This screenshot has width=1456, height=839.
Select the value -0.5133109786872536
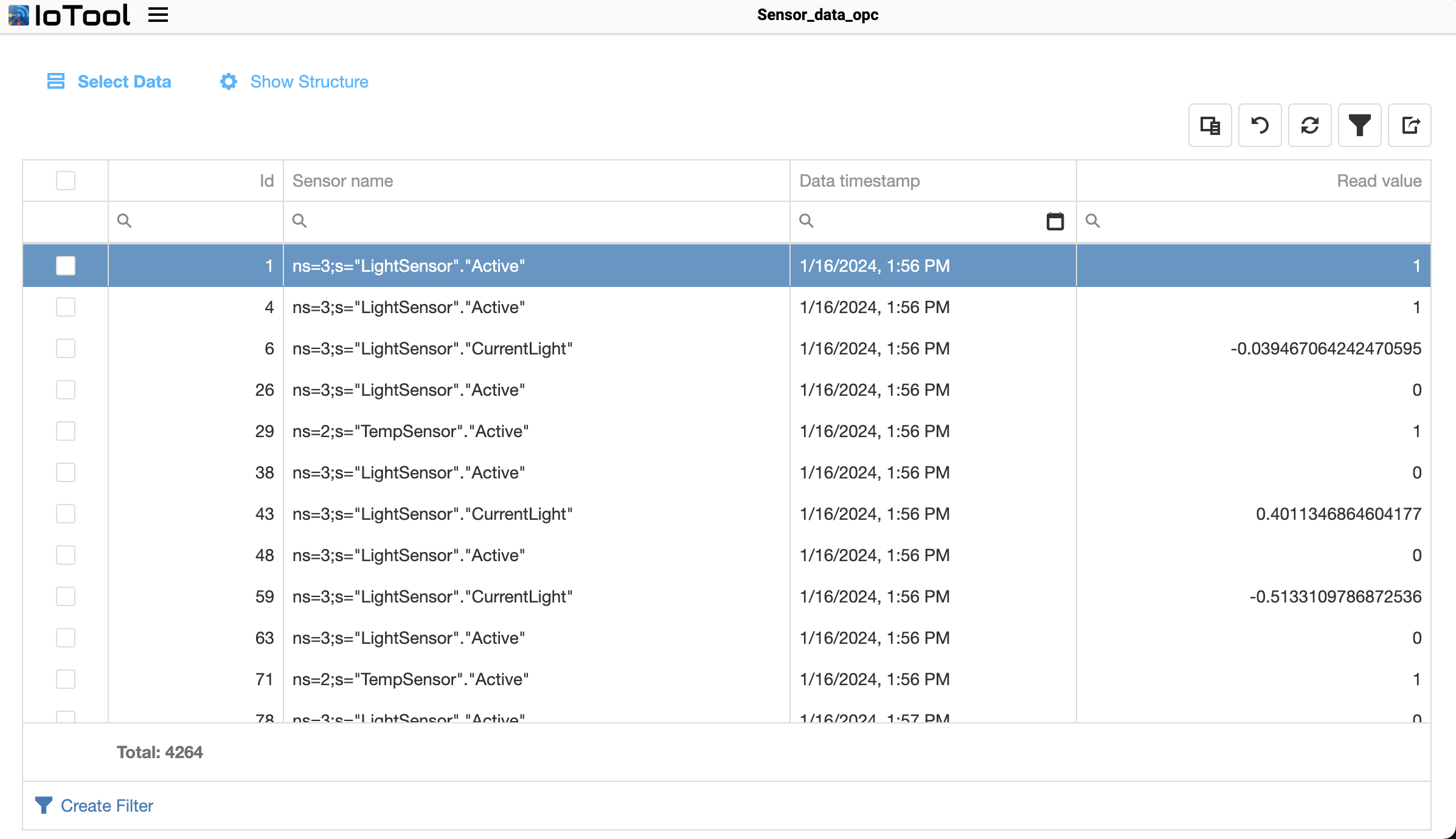[1336, 596]
